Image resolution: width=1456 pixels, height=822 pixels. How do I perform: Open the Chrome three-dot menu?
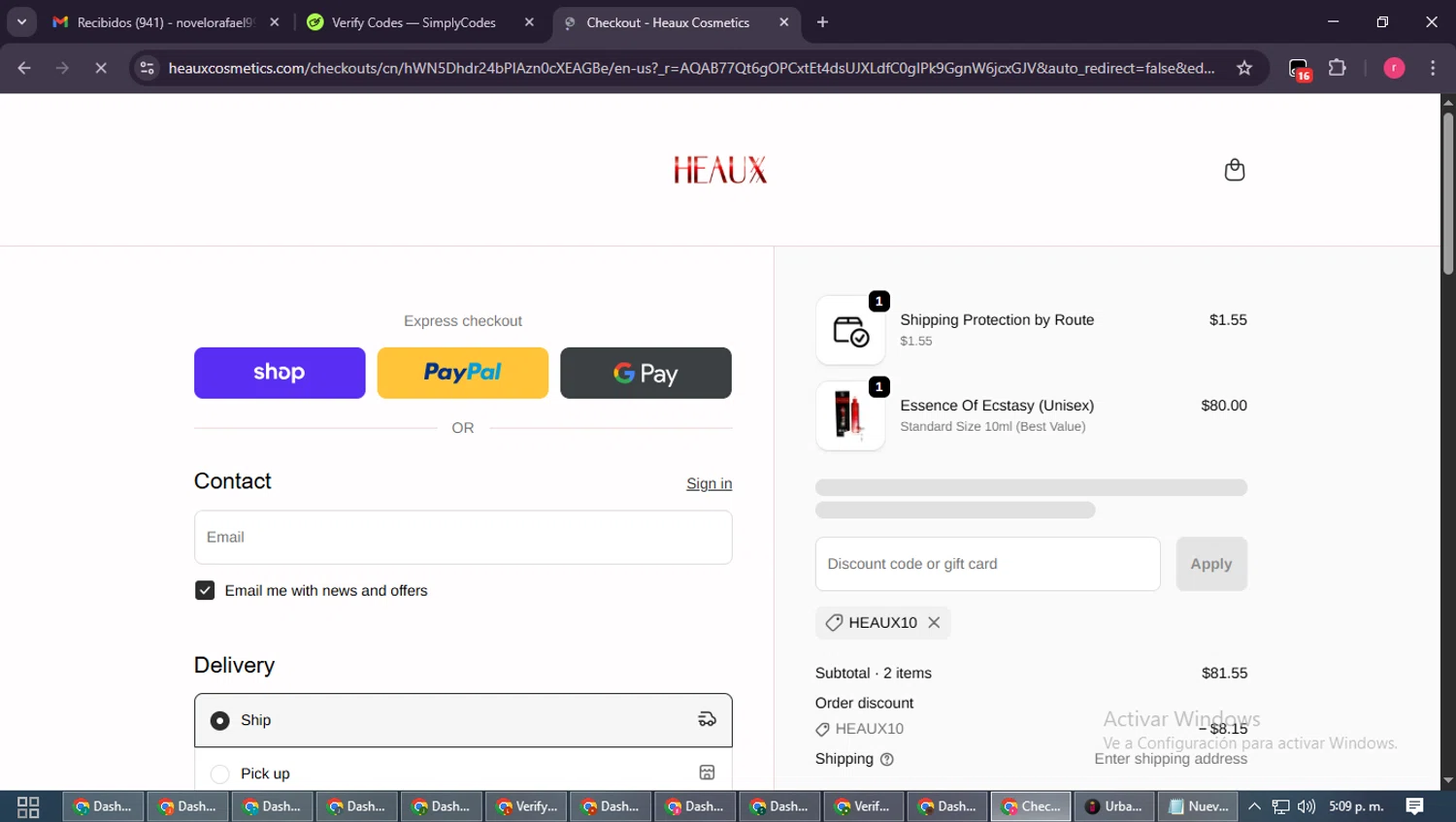pos(1433,68)
